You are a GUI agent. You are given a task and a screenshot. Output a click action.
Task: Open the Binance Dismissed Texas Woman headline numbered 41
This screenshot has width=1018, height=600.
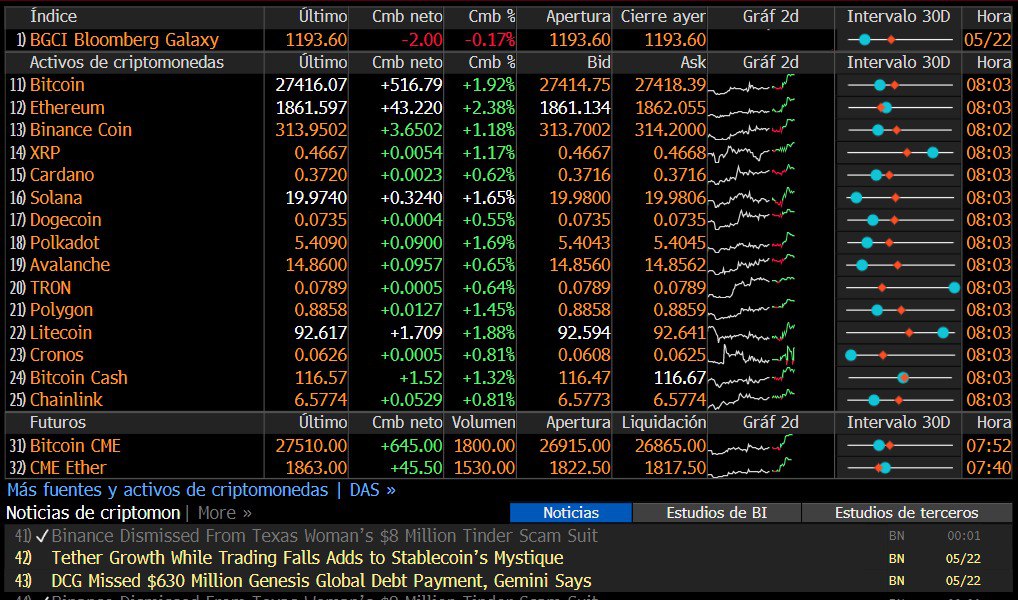point(325,536)
